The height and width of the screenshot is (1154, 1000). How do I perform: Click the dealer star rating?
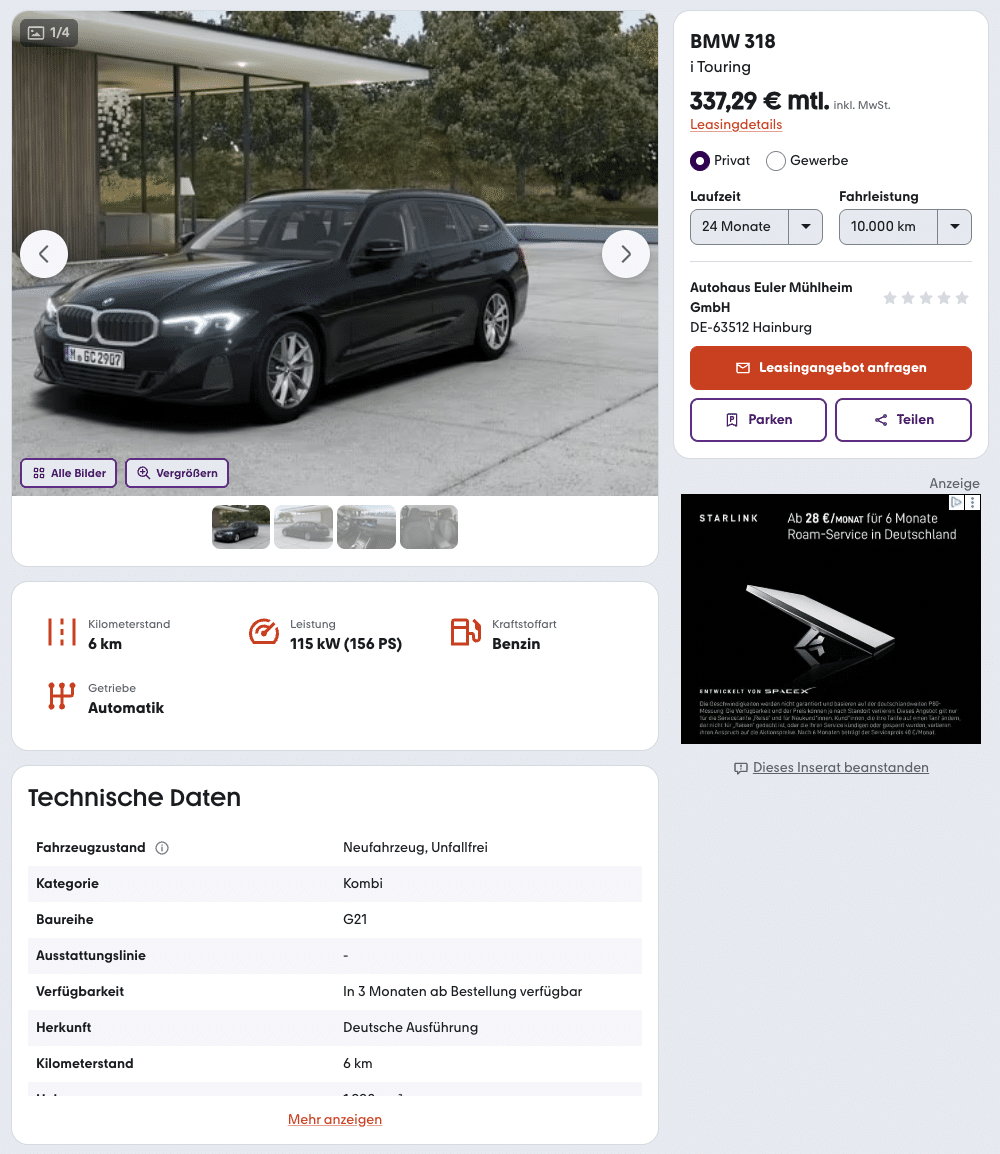pyautogui.click(x=926, y=298)
